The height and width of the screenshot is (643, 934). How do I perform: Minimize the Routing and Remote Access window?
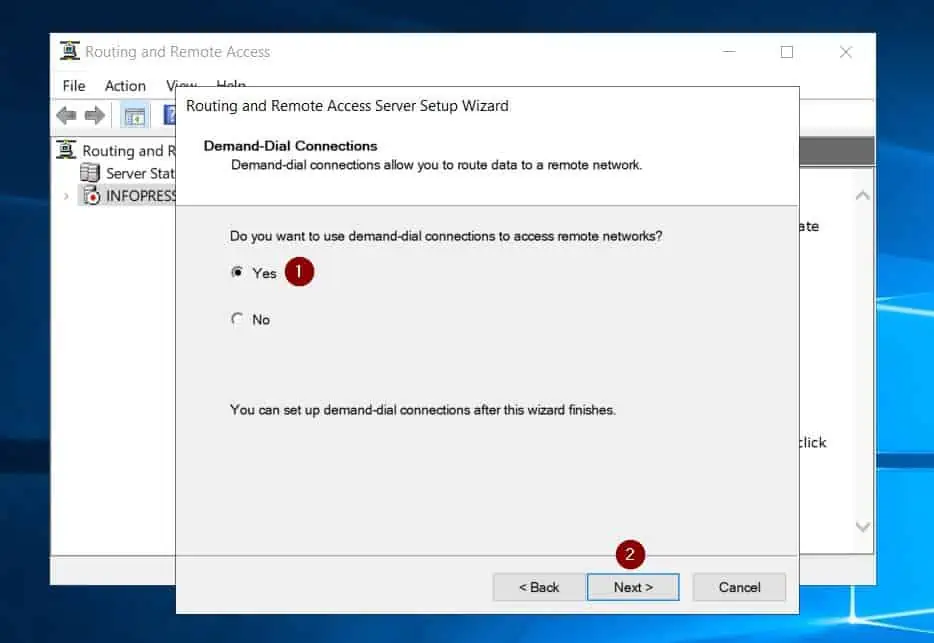tap(729, 52)
